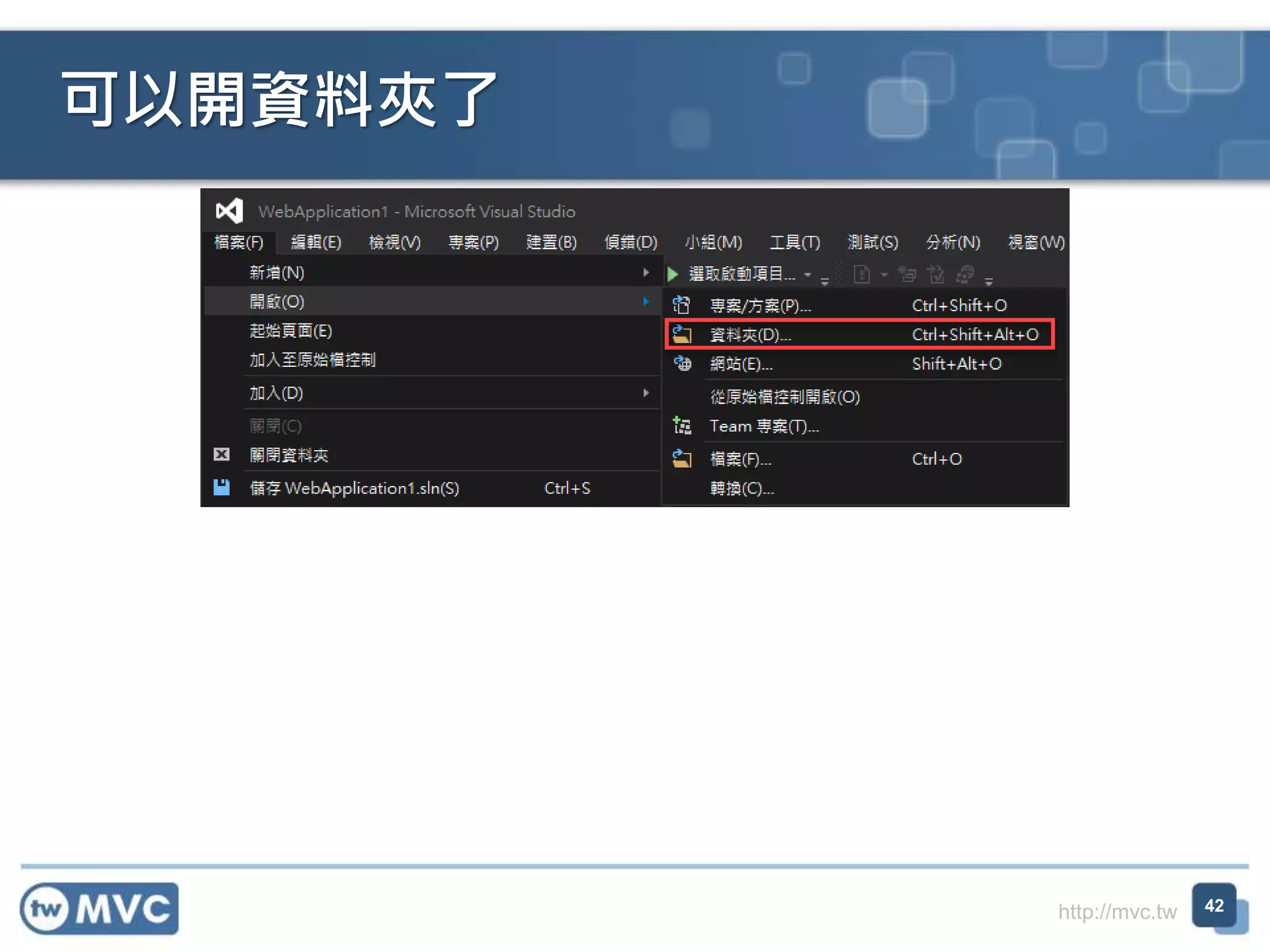Choose Team 專案(T)... submenu item
This screenshot has height=952, width=1270.
click(864, 426)
